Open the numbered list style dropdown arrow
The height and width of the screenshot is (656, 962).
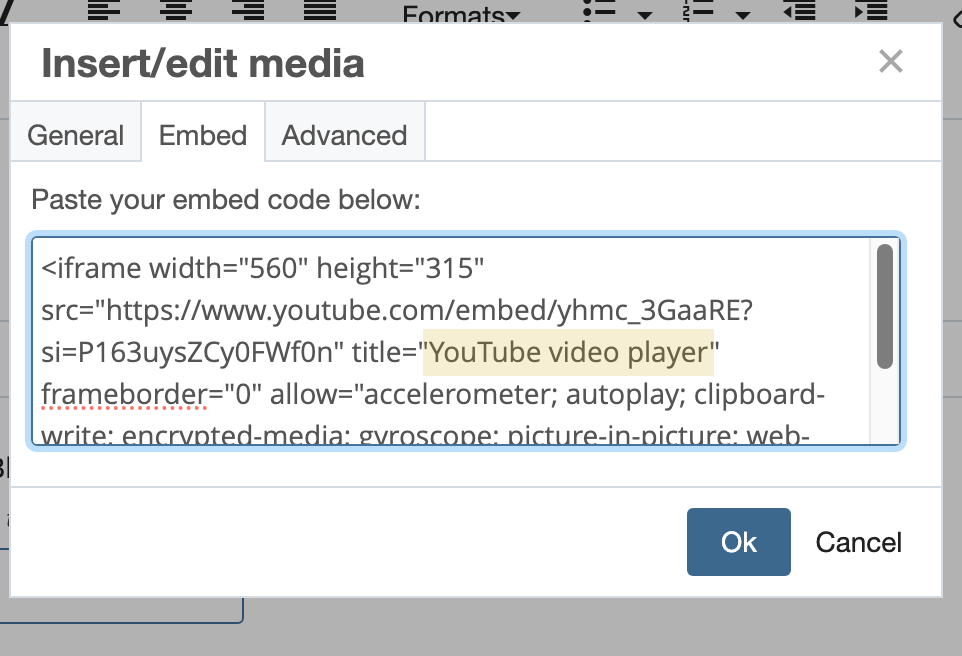point(741,16)
